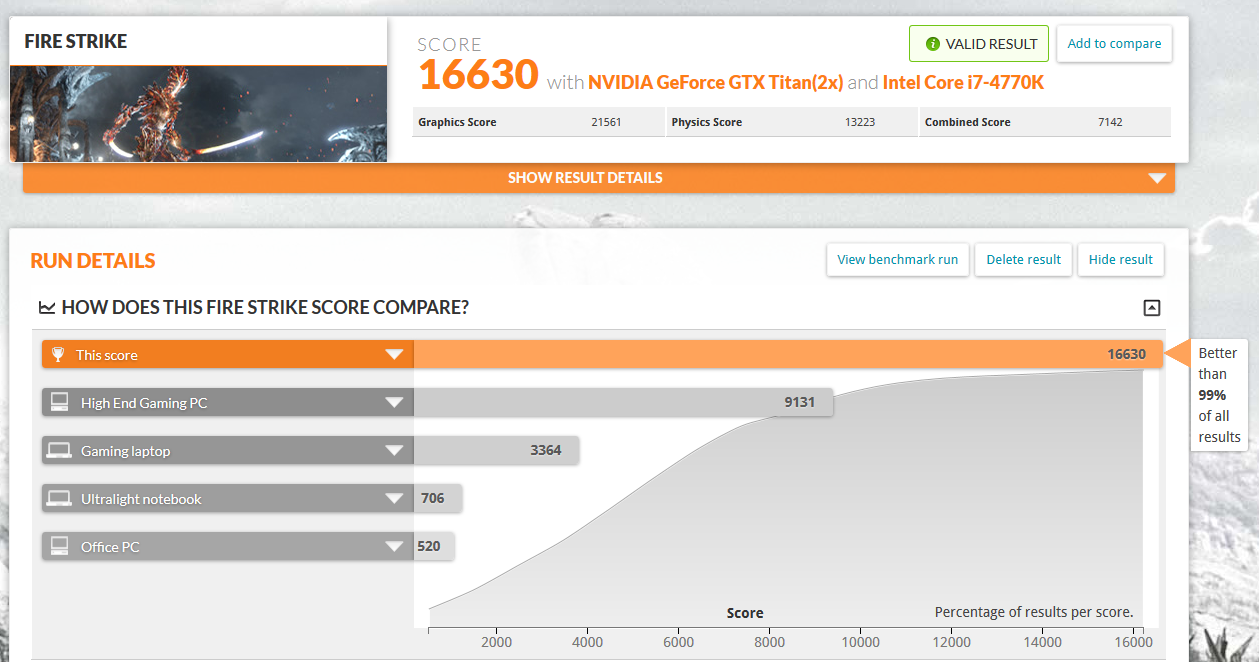Click the Combined Score value 7142
Screen dimensions: 1259x662
coord(1110,122)
